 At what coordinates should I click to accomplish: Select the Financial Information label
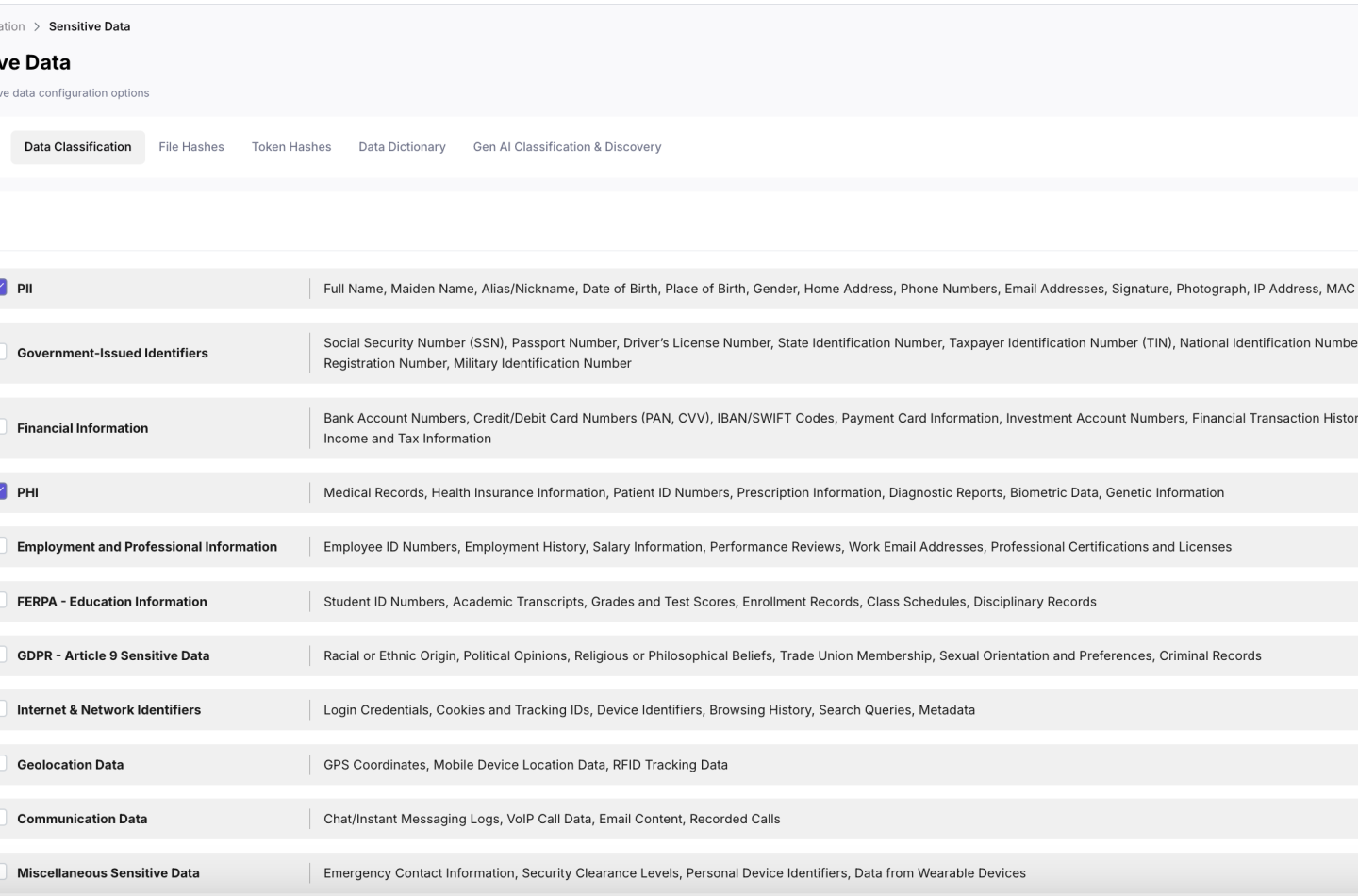coord(82,428)
